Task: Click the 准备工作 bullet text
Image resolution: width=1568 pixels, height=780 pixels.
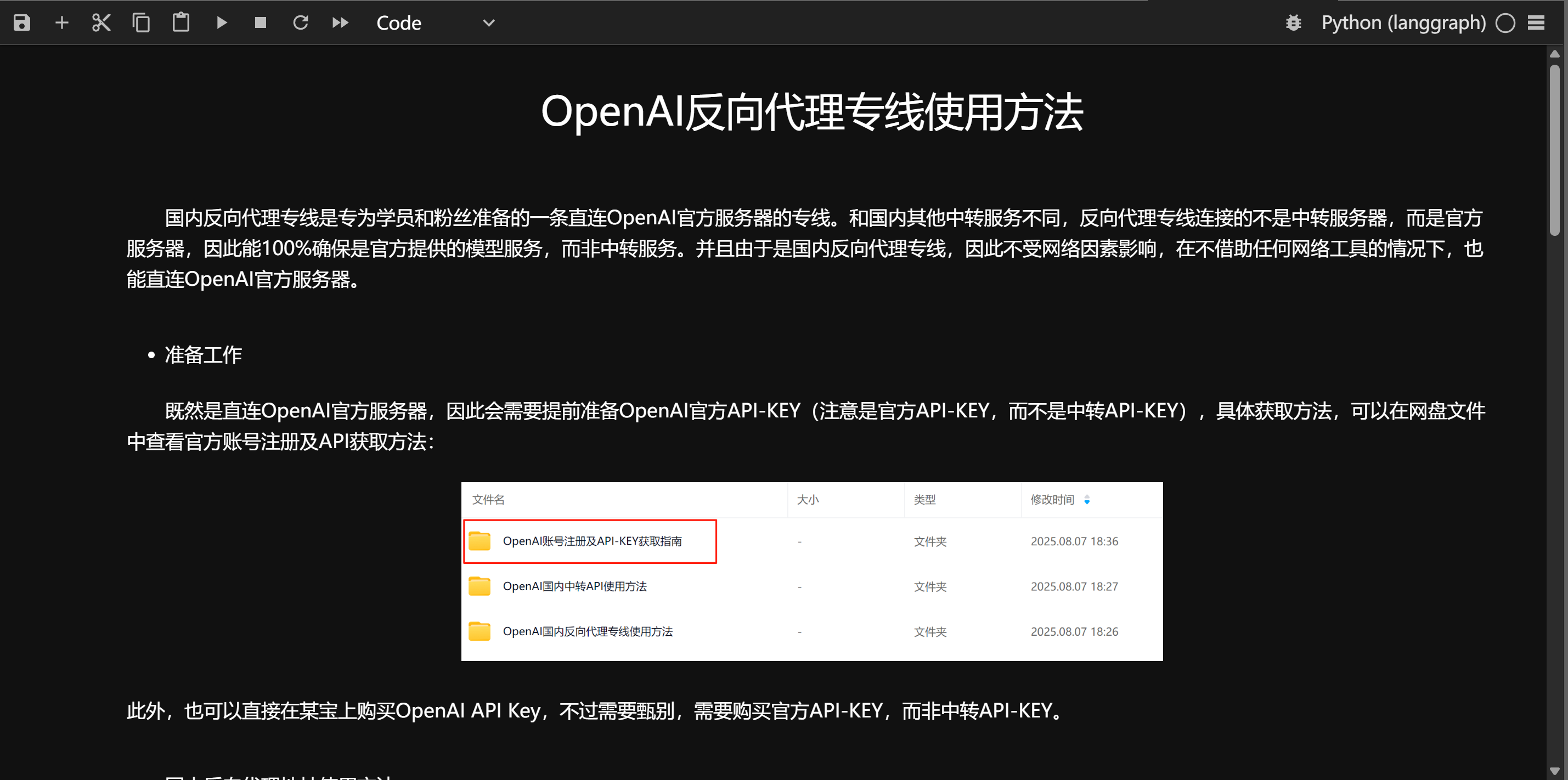Action: tap(204, 355)
